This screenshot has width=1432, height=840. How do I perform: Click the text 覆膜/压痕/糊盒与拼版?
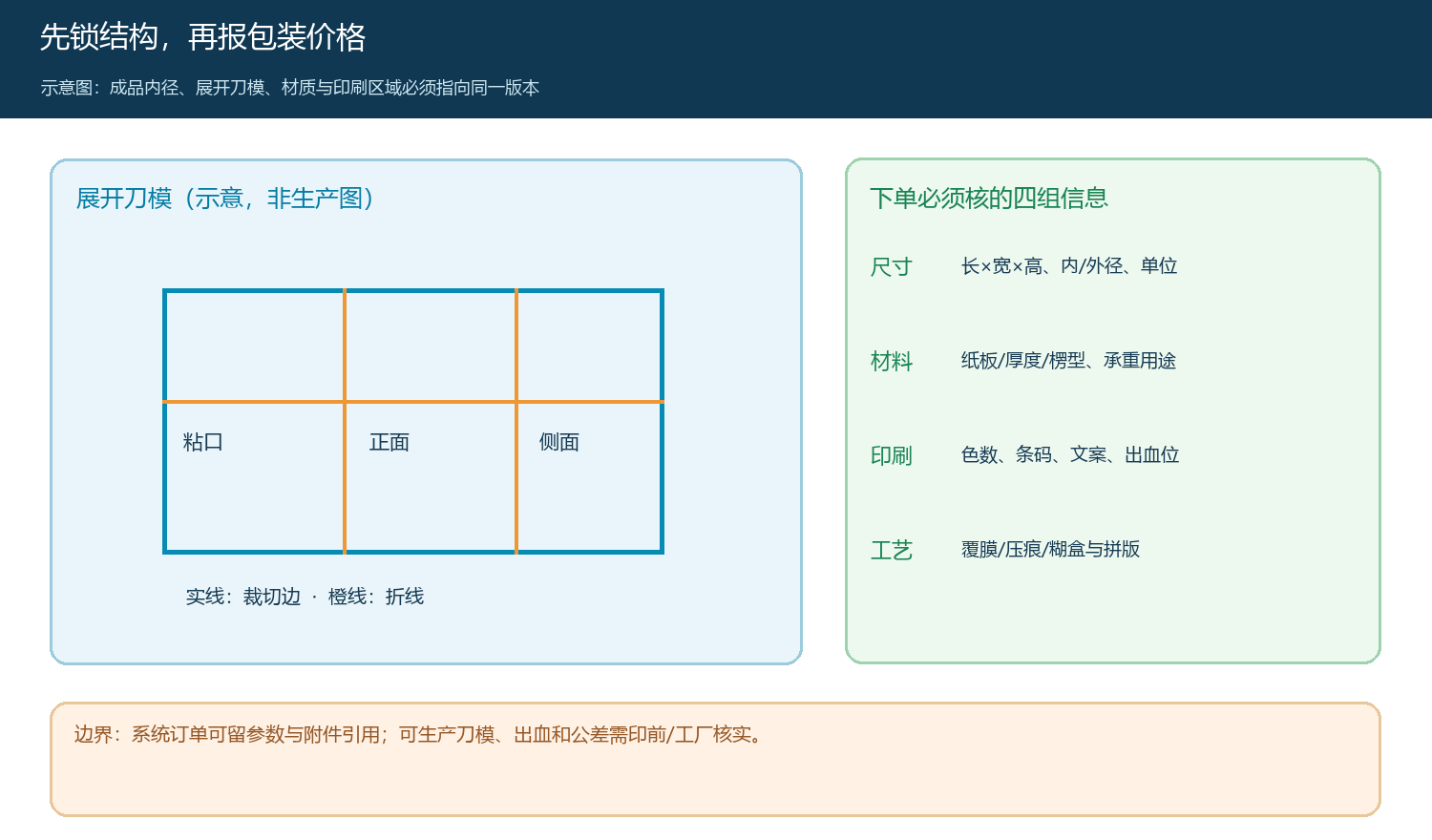(1050, 550)
